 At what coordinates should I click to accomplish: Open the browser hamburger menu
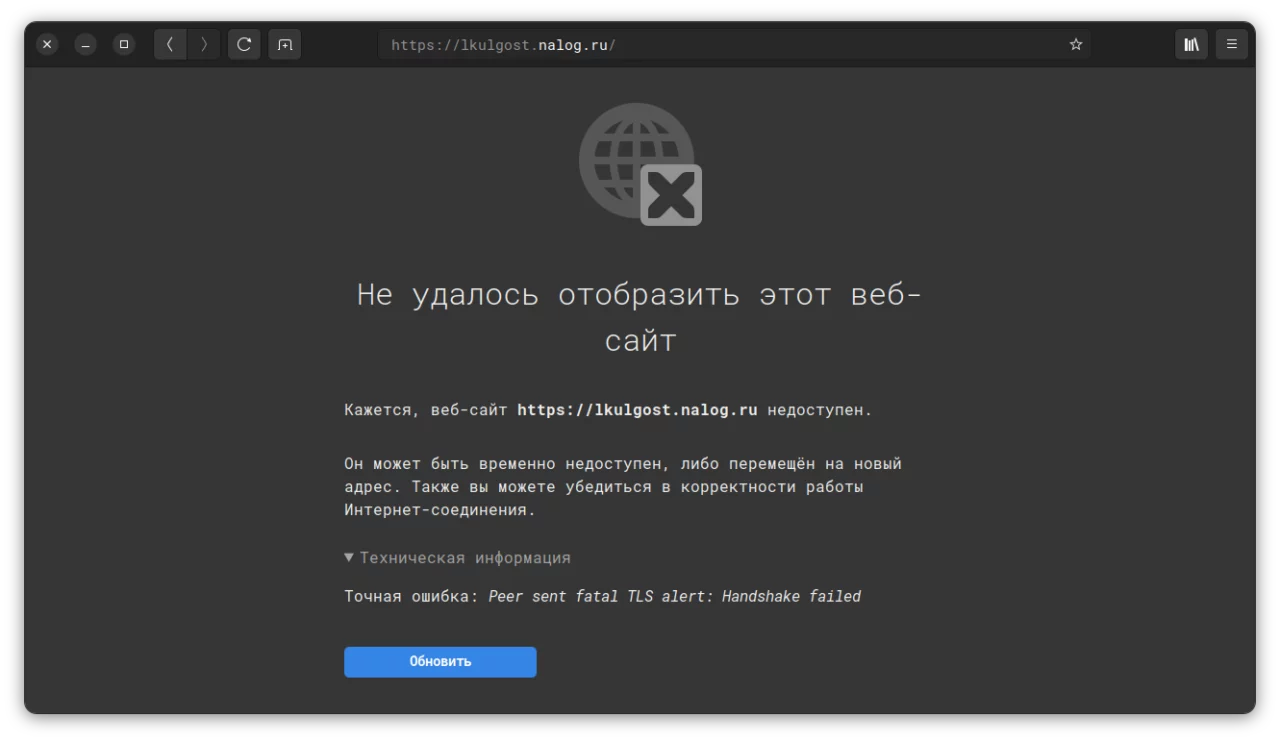[x=1232, y=44]
